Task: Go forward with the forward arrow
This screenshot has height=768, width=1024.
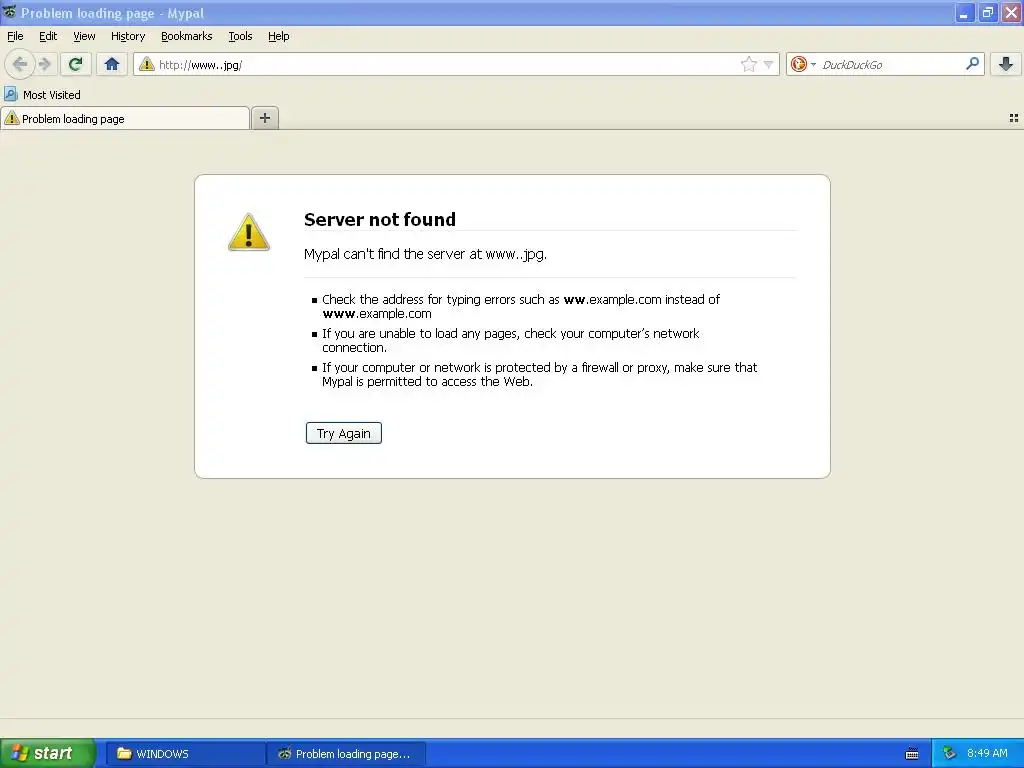Action: 44,64
